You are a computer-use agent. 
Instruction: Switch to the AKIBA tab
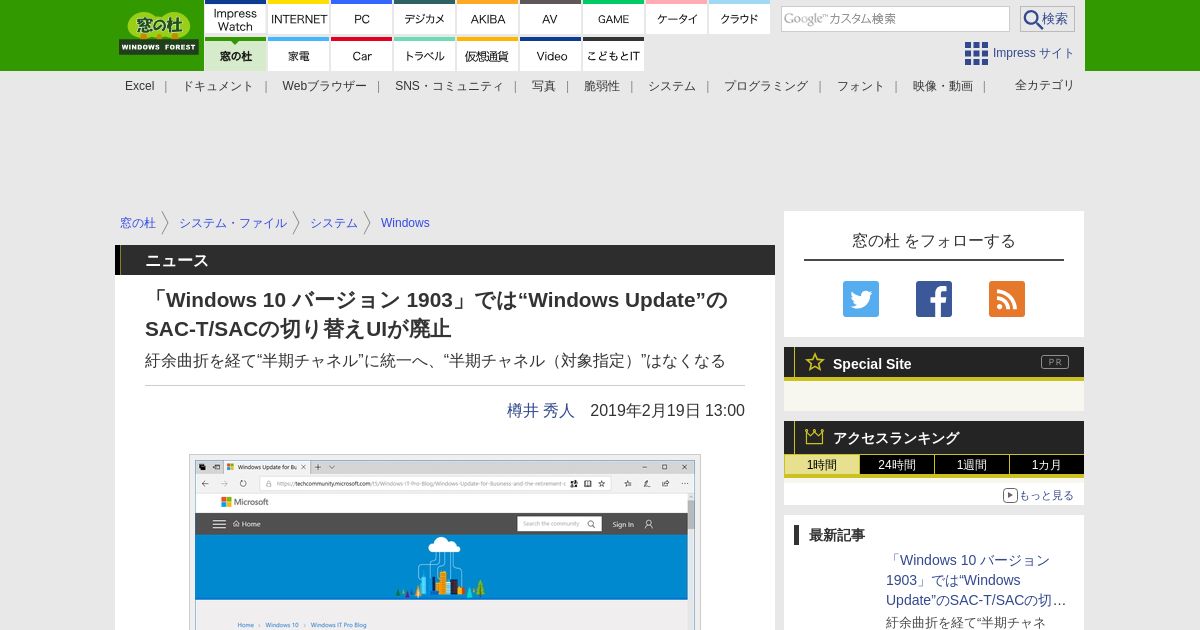(488, 19)
